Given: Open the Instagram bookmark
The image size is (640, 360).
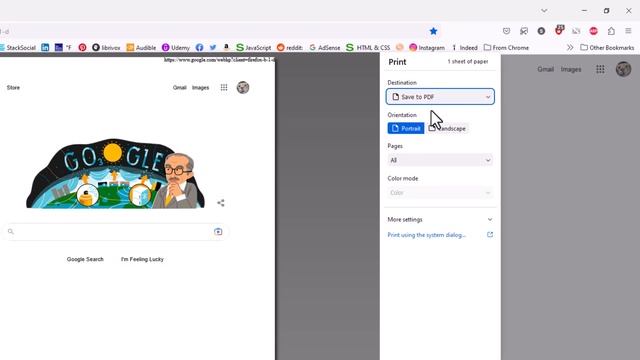Looking at the screenshot, I should 427,47.
